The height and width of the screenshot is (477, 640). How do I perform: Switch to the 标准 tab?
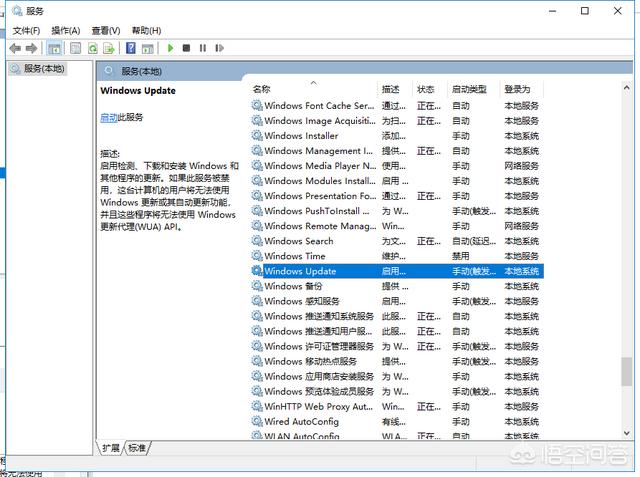137,448
